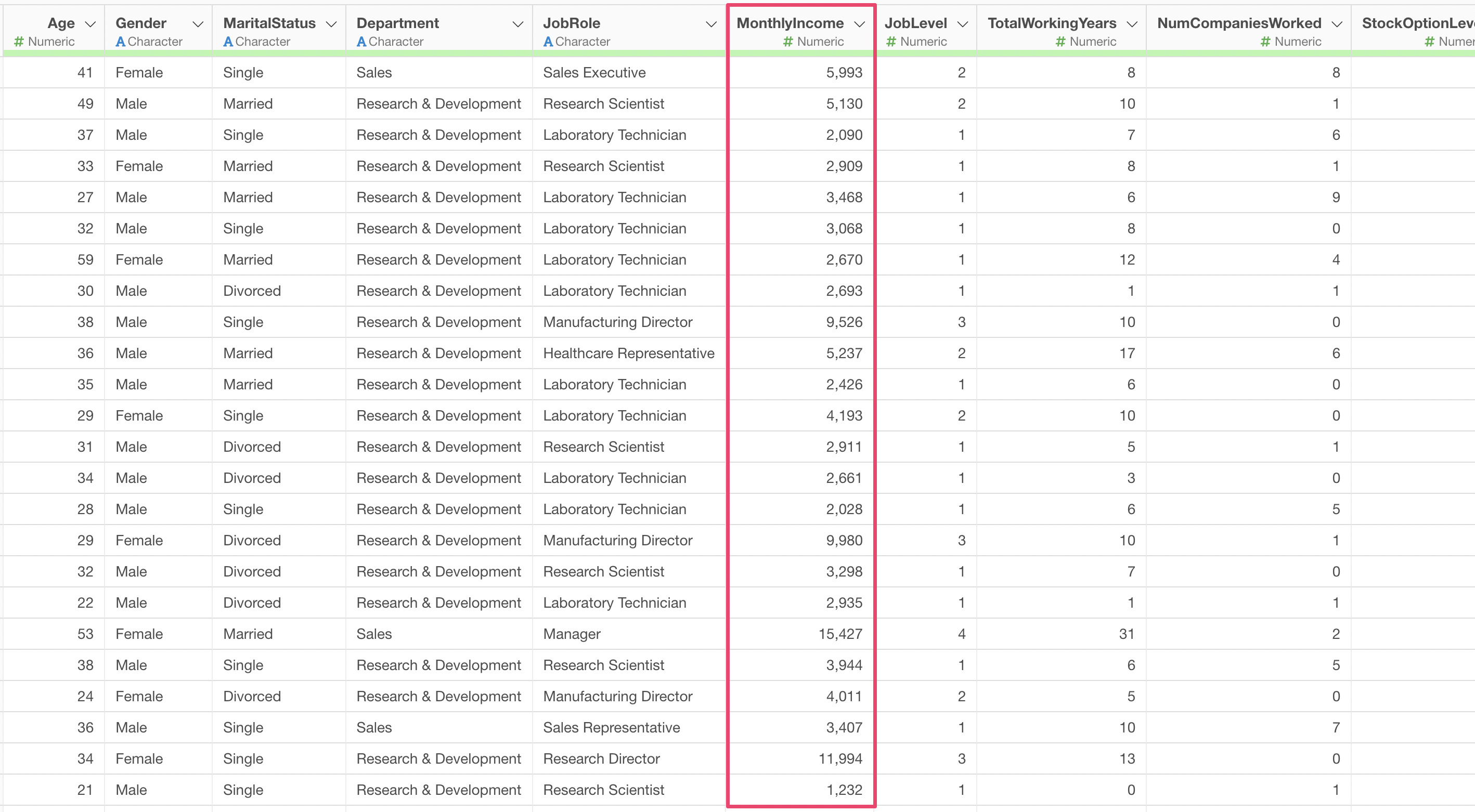Click the Sales Executive cell
Viewport: 1475px width, 812px height.
click(594, 73)
